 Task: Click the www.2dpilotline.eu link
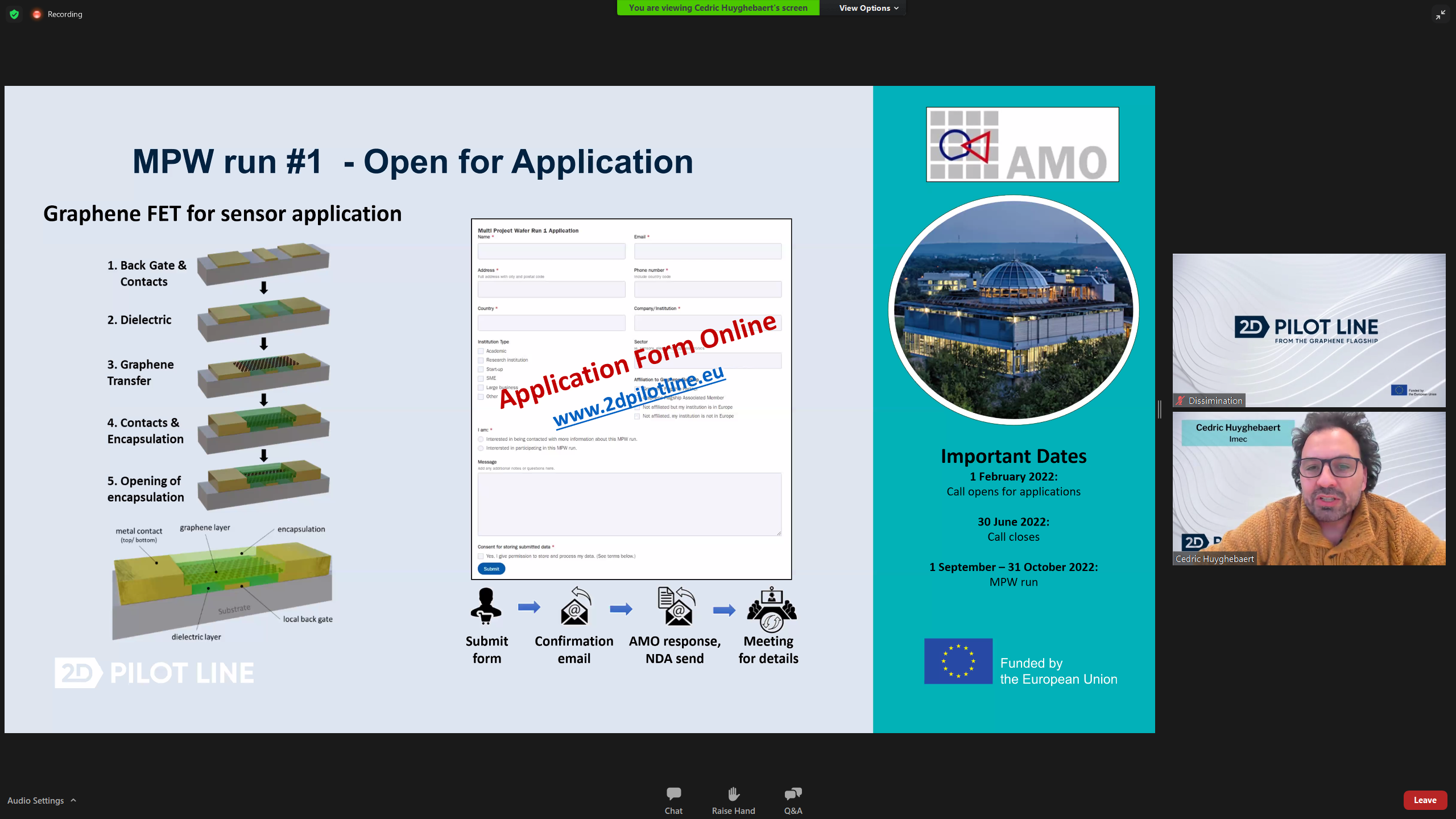tap(638, 396)
